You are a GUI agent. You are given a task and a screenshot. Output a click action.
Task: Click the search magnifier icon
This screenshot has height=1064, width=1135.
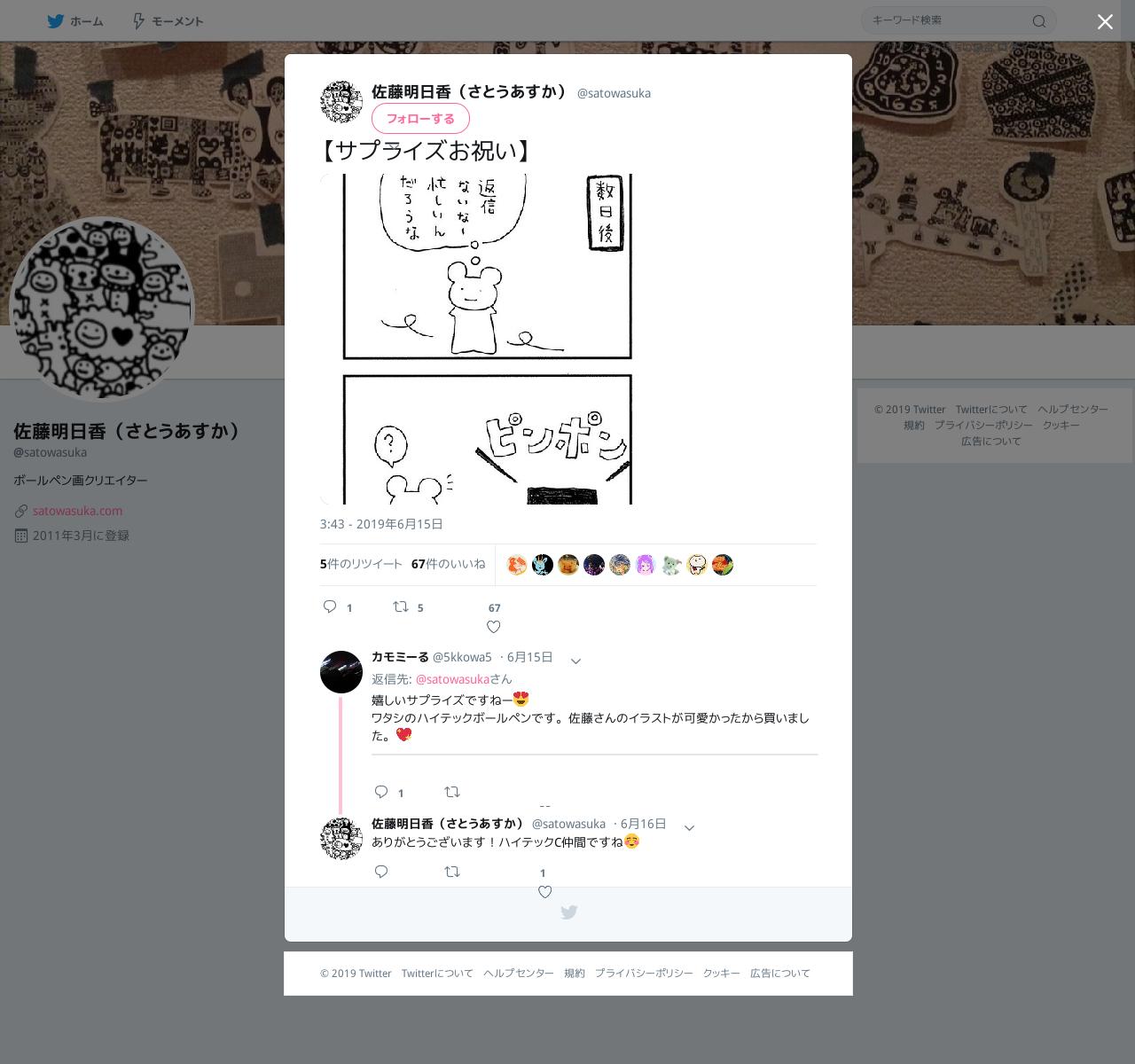click(x=1039, y=21)
